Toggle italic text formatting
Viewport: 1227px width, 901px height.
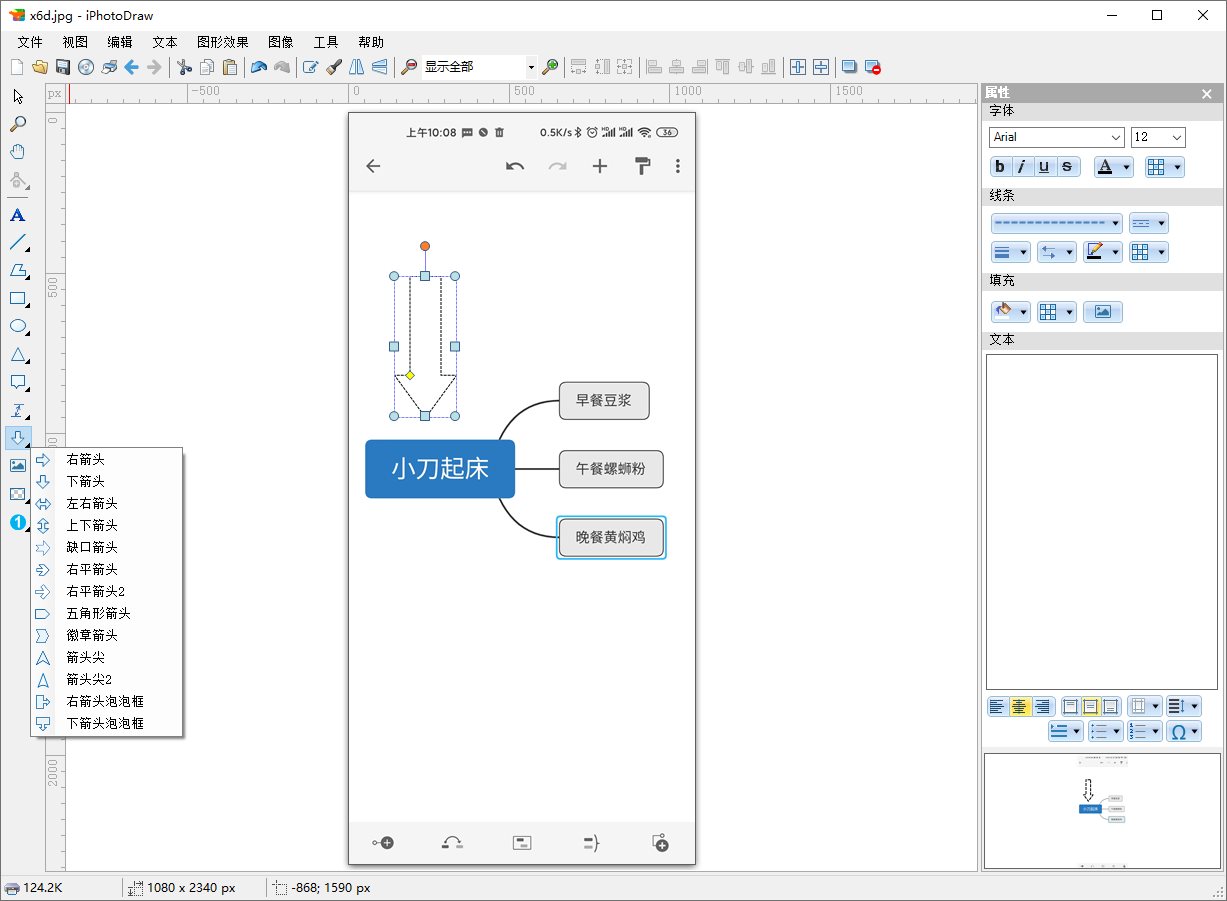(x=1022, y=167)
